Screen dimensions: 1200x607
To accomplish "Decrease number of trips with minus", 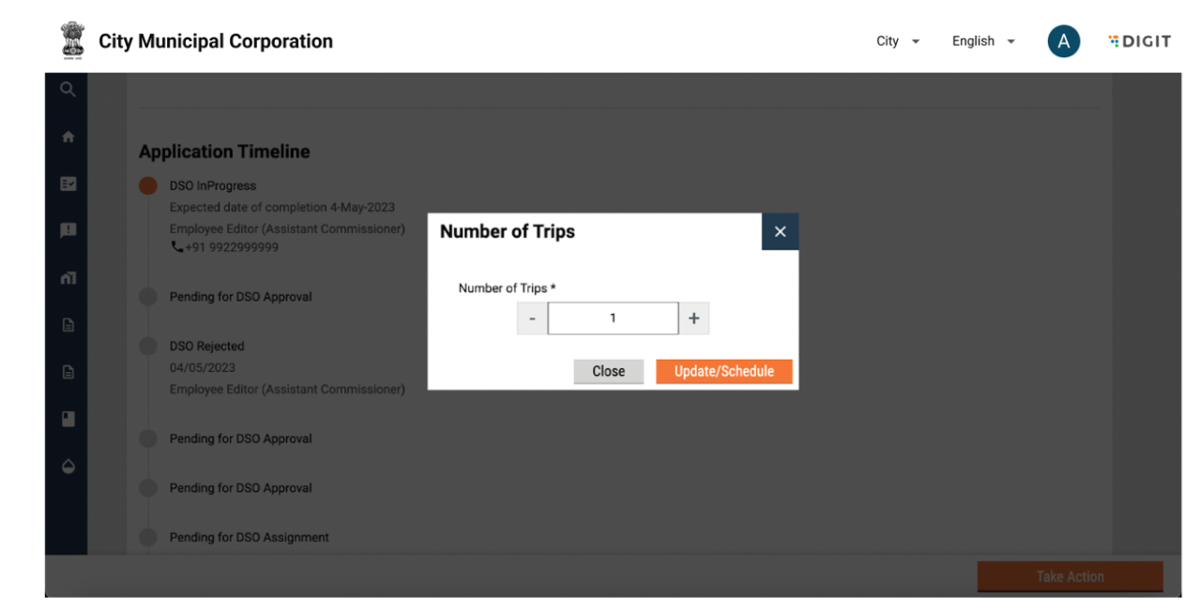I will point(532,319).
